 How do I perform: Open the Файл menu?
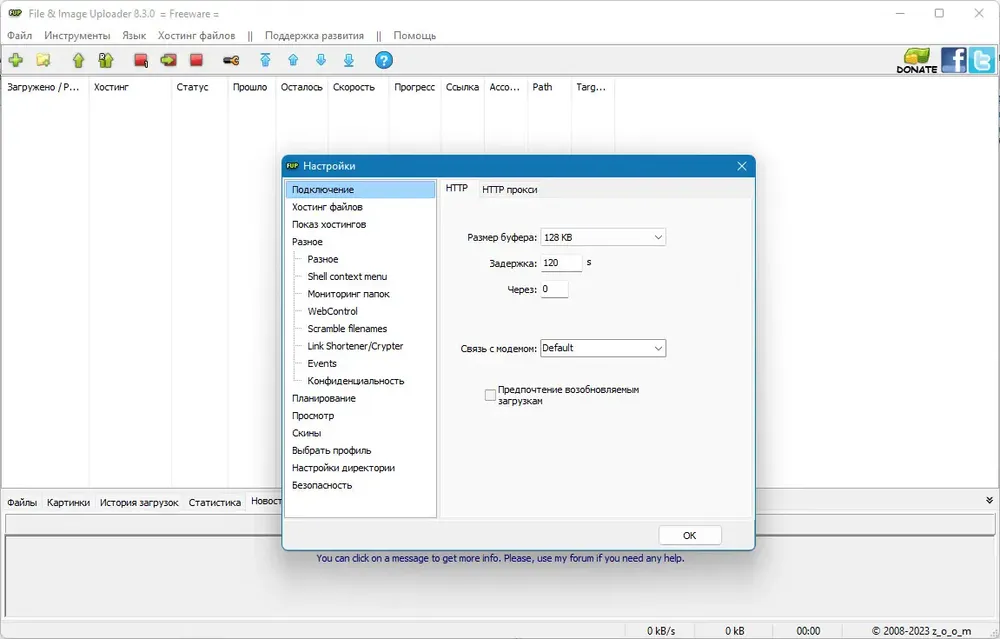[20, 35]
